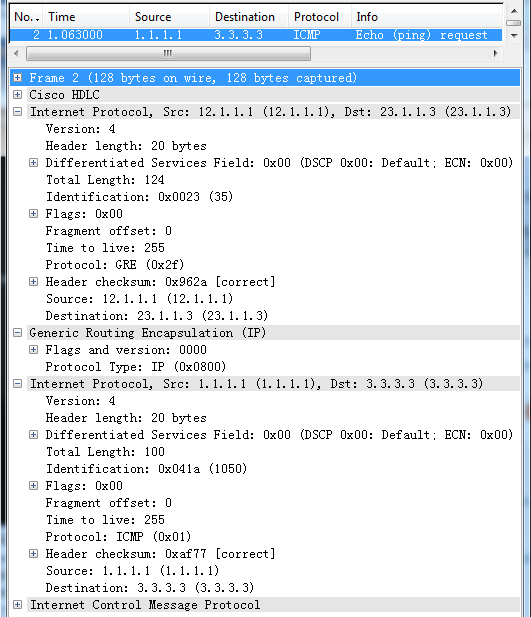
Task: Expand the Cisco HDLC section
Action: coord(17,94)
